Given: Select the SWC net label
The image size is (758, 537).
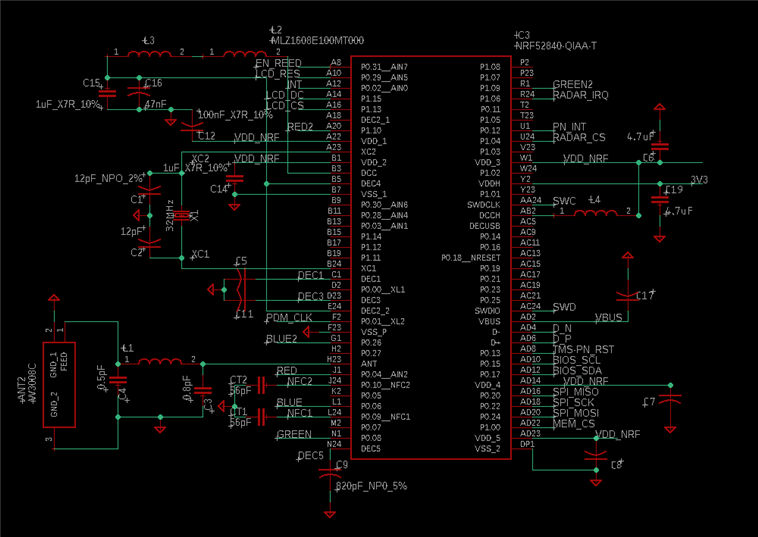Looking at the screenshot, I should (x=564, y=201).
